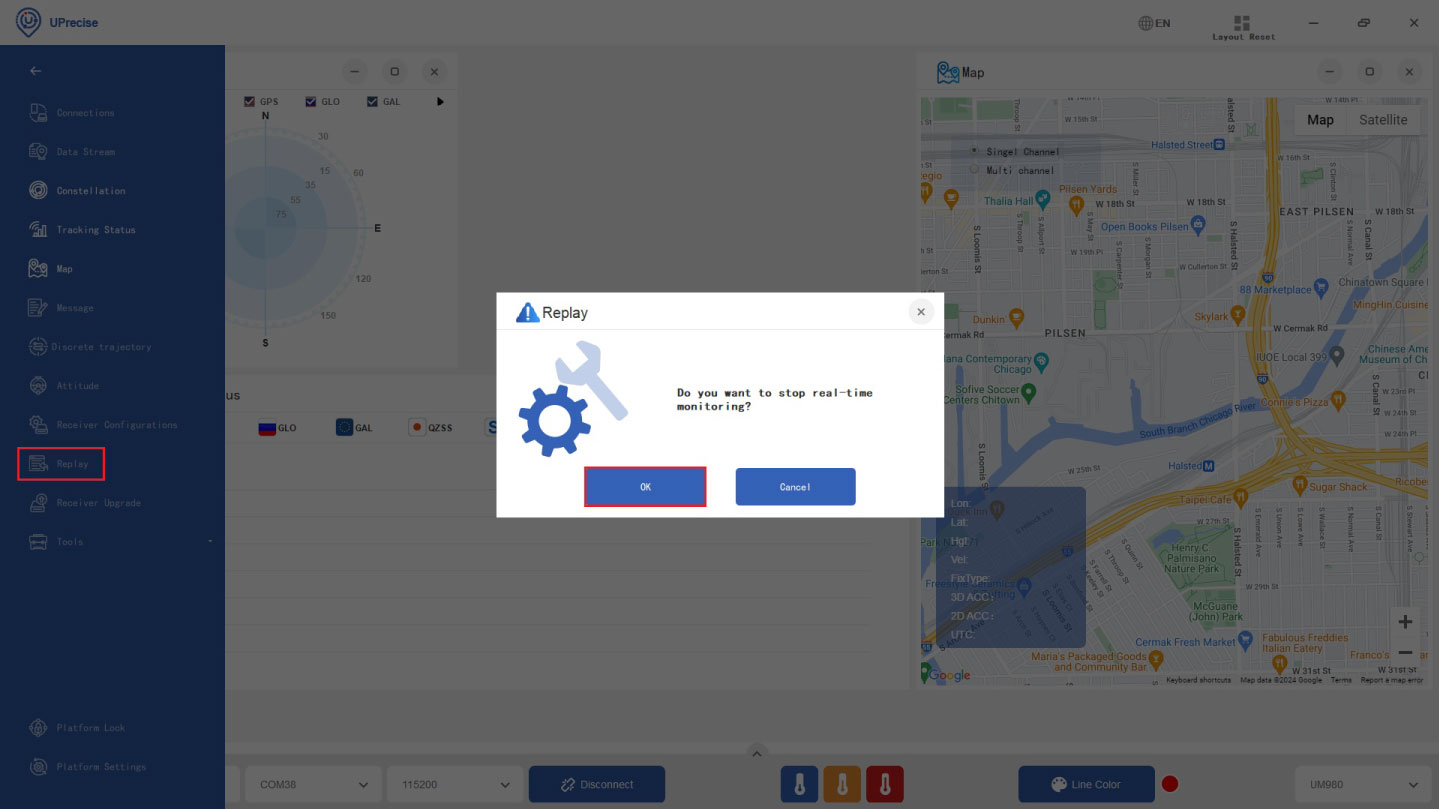
Task: Click the Connections icon in sidebar
Action: pyautogui.click(x=38, y=113)
